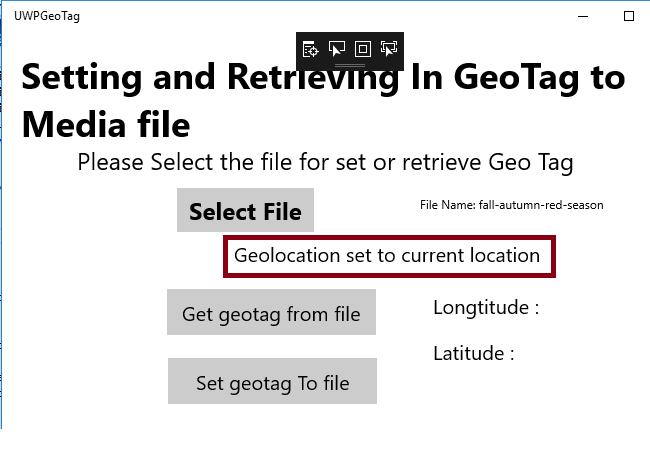Open Go to Live Visual Tree
This screenshot has width=650, height=474.
tap(311, 48)
